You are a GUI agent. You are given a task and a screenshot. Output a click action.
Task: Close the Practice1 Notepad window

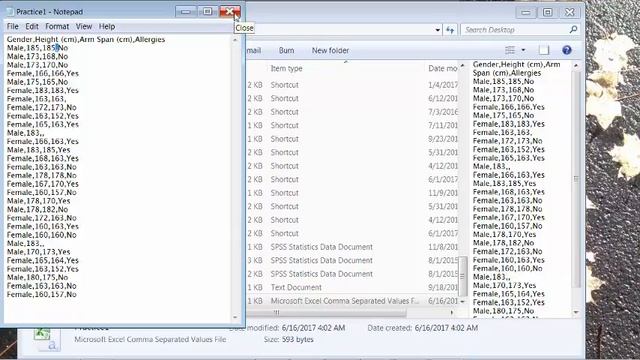coord(230,11)
